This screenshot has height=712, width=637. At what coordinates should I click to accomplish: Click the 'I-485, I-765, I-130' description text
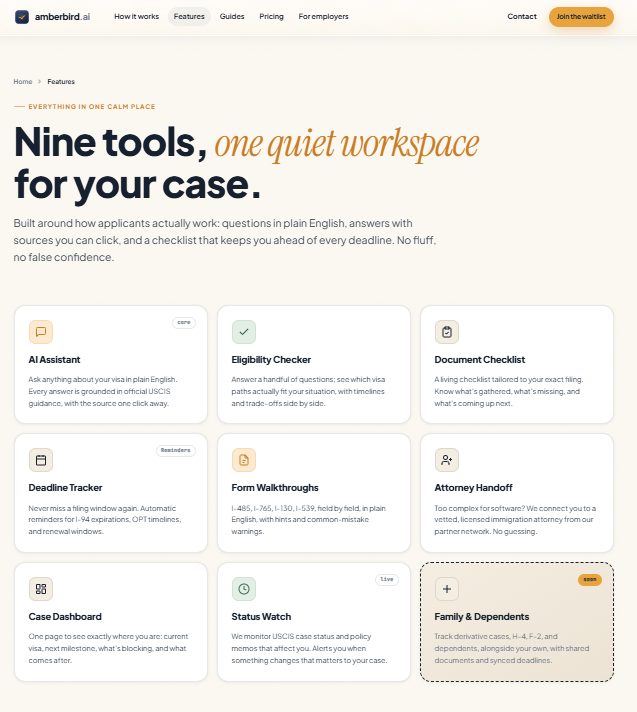coord(309,520)
